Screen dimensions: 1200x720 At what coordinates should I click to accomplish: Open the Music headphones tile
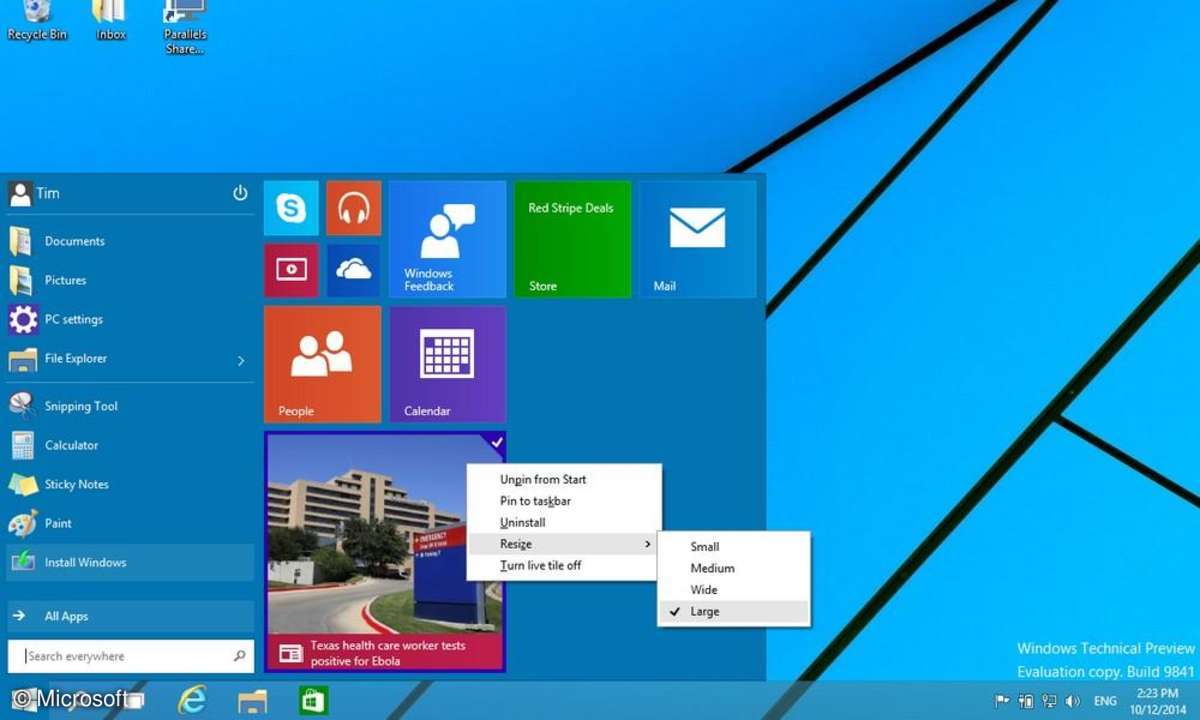(353, 208)
